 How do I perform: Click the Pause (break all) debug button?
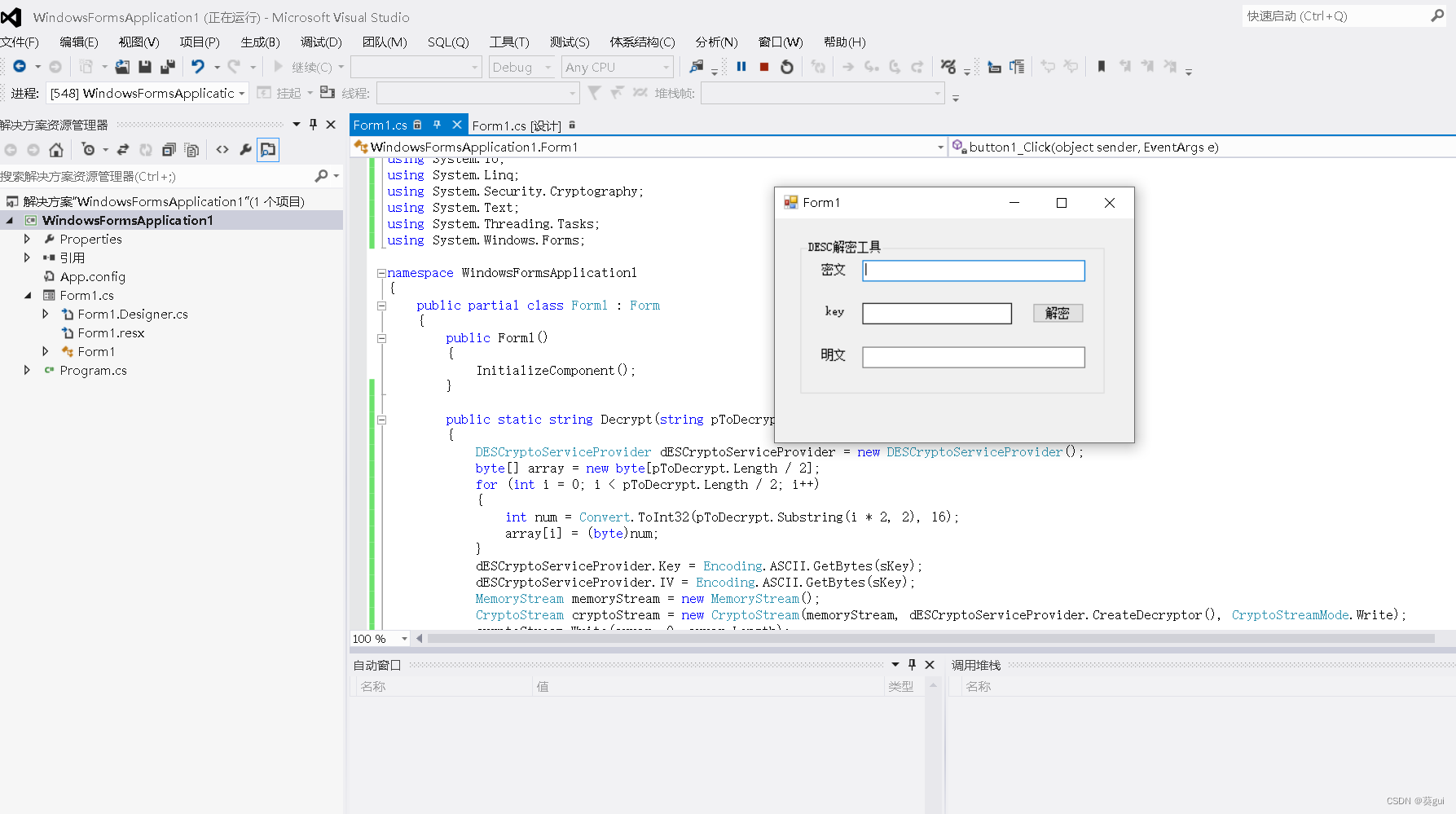click(741, 67)
